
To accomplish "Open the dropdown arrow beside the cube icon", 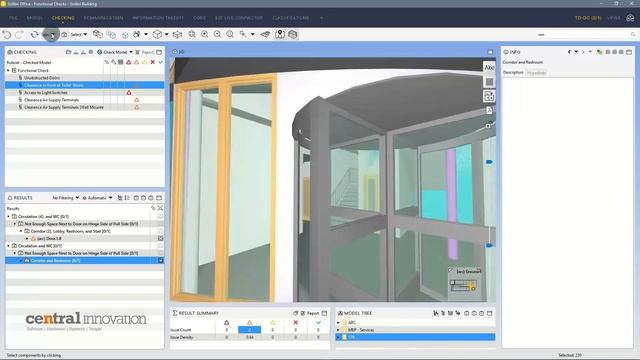I will 167,35.
